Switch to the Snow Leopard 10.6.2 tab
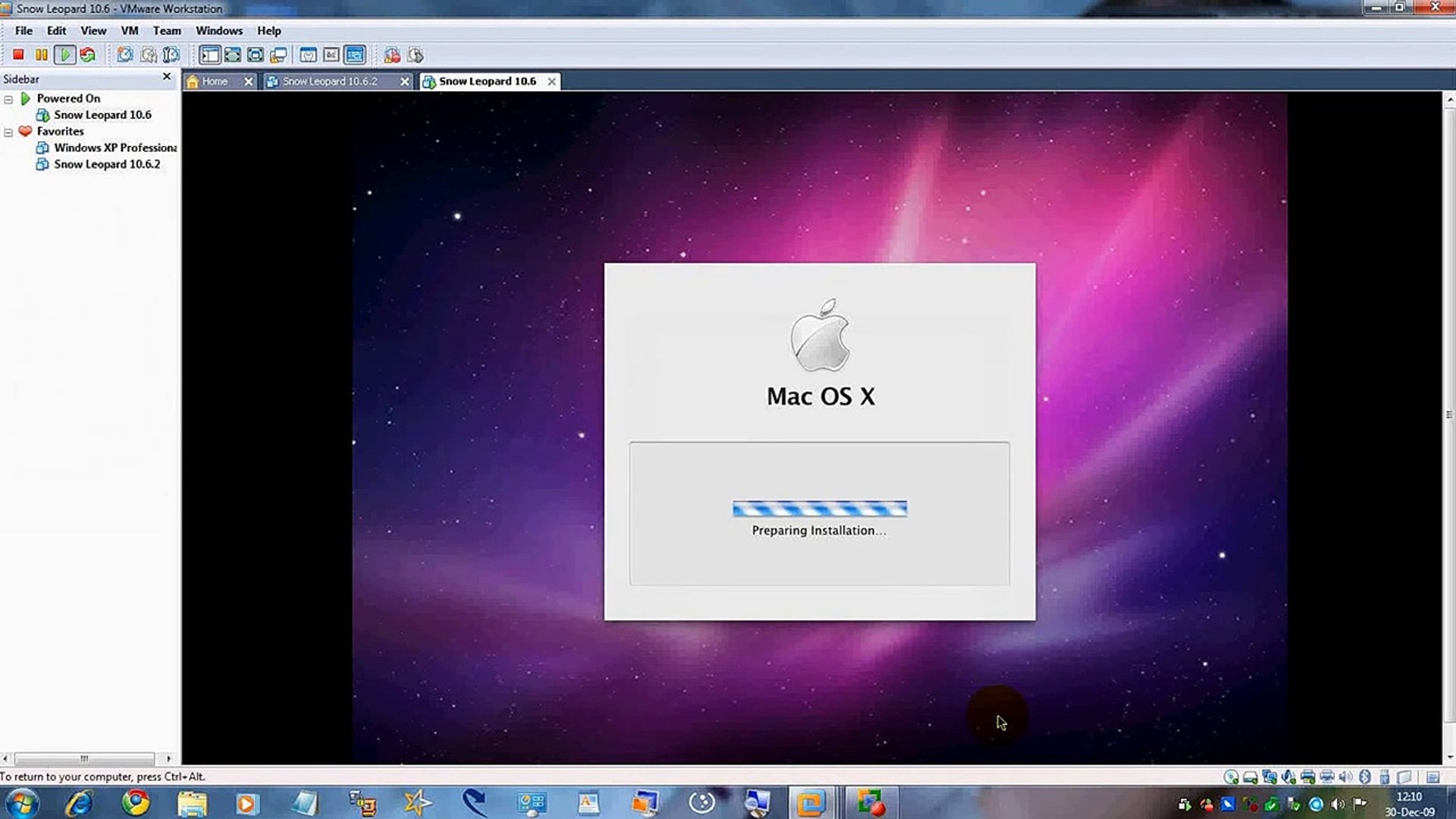 pyautogui.click(x=330, y=81)
